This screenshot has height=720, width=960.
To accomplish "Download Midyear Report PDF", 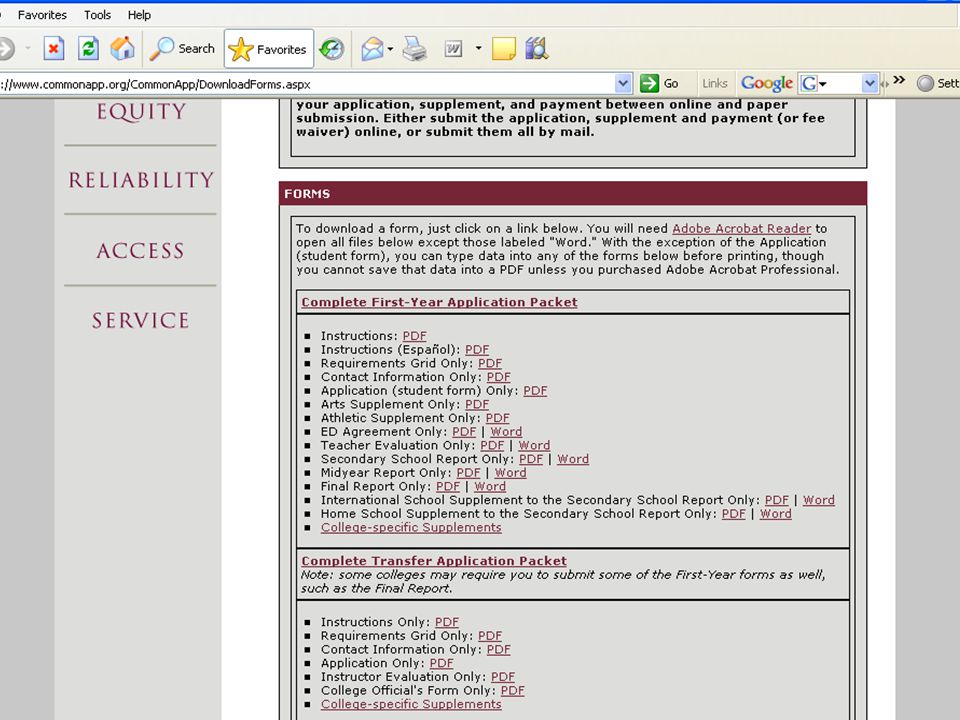I will (x=468, y=473).
